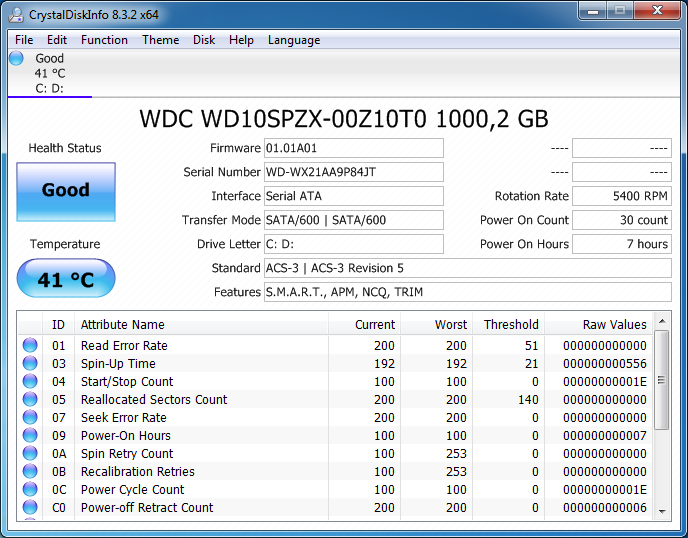688x538 pixels.
Task: Open the Disk menu
Action: tap(204, 40)
